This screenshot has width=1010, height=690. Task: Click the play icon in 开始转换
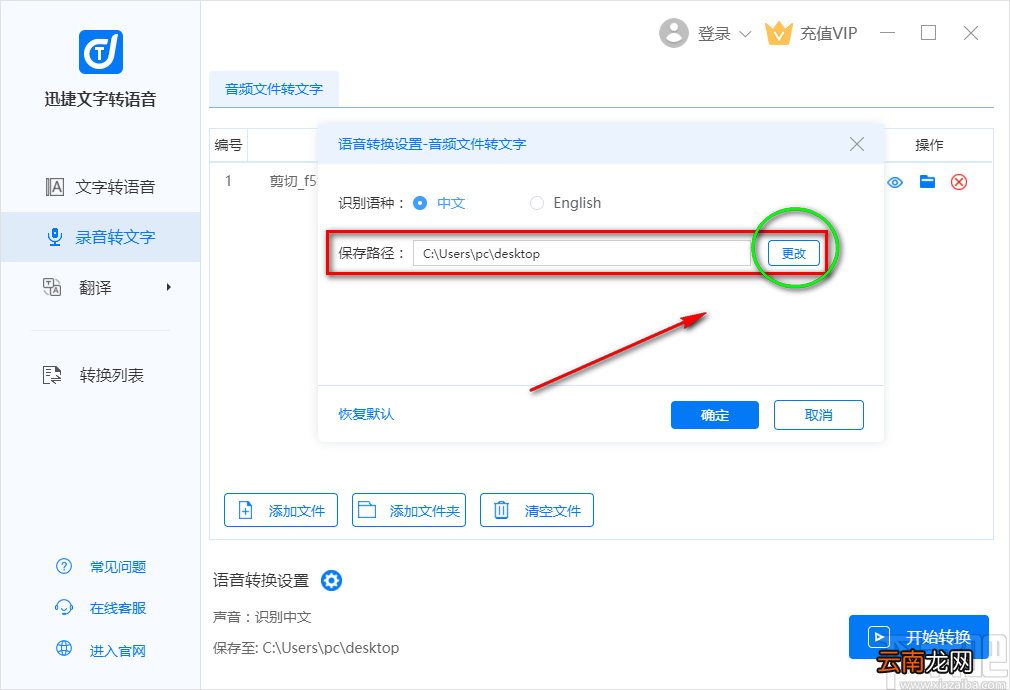coord(879,637)
